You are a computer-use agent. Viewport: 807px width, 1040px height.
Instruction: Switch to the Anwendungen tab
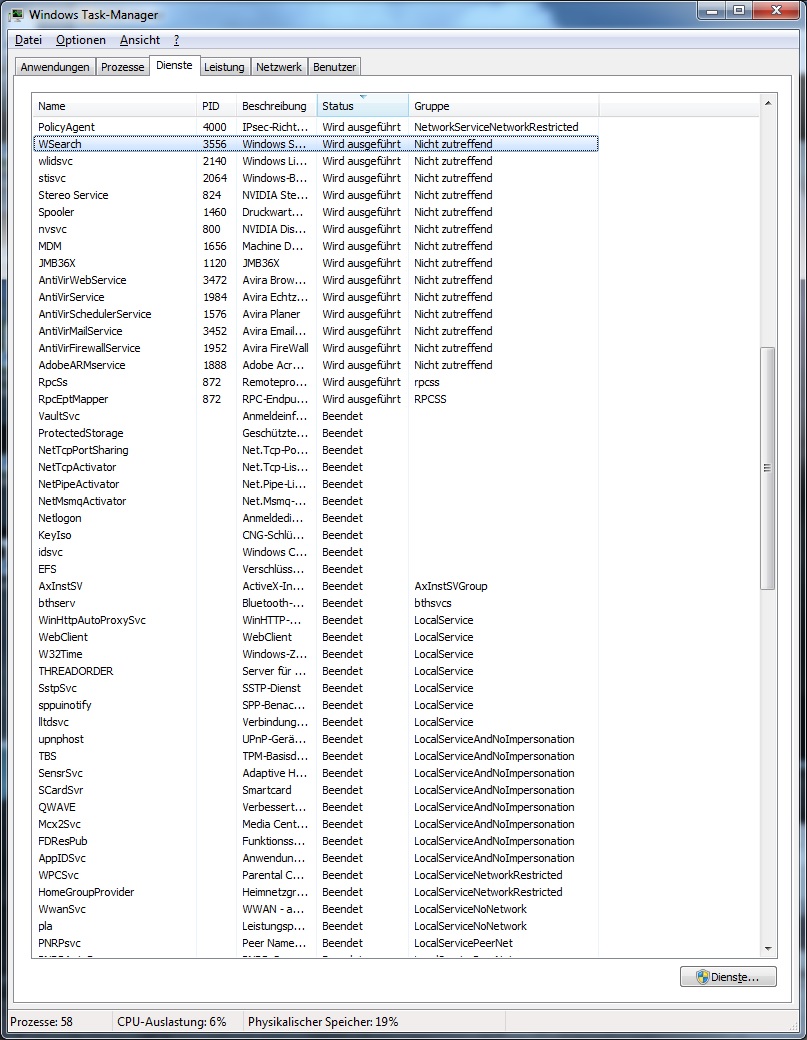click(55, 67)
